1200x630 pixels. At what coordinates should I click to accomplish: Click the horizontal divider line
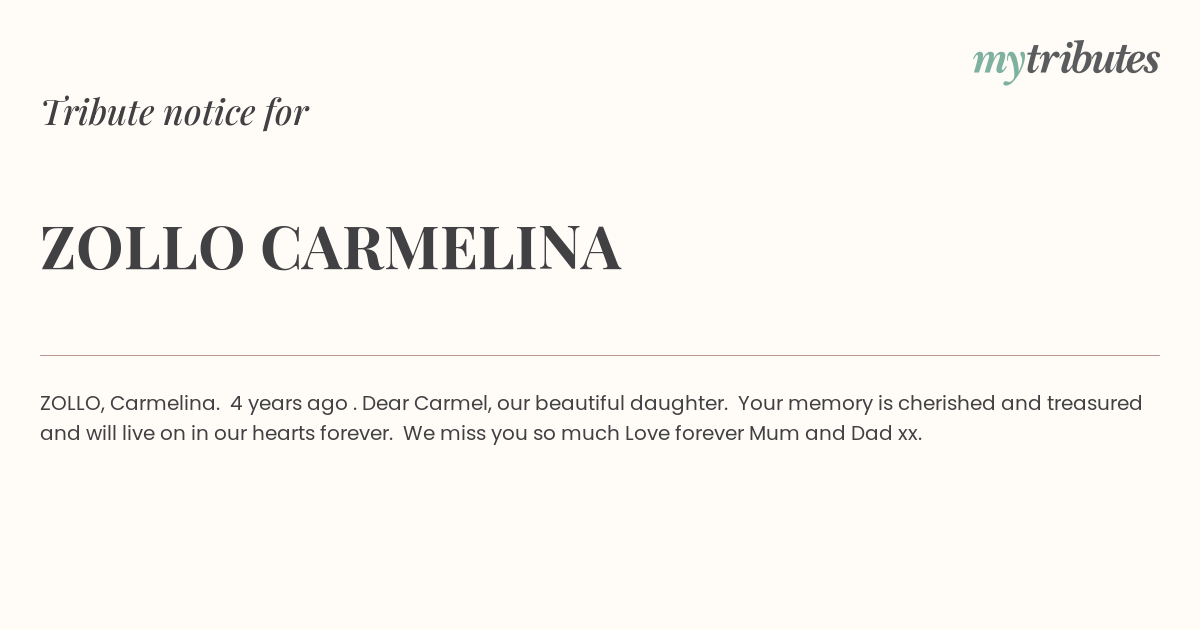coord(600,355)
